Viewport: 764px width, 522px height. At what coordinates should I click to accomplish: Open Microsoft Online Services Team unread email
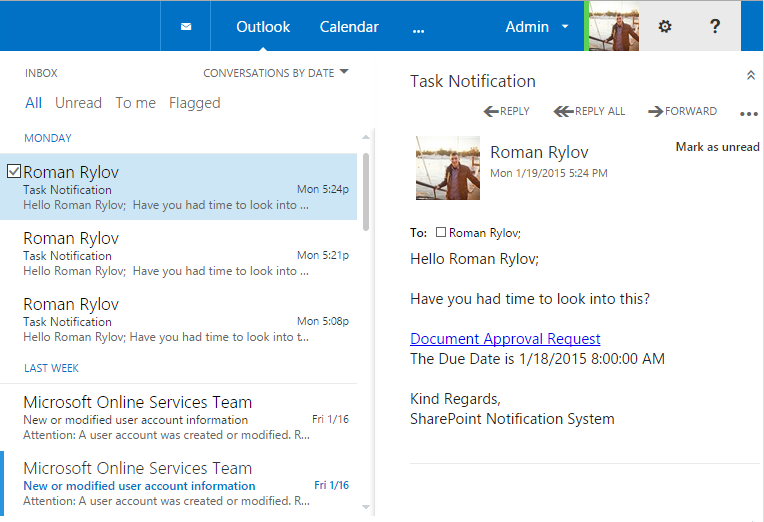coord(138,476)
